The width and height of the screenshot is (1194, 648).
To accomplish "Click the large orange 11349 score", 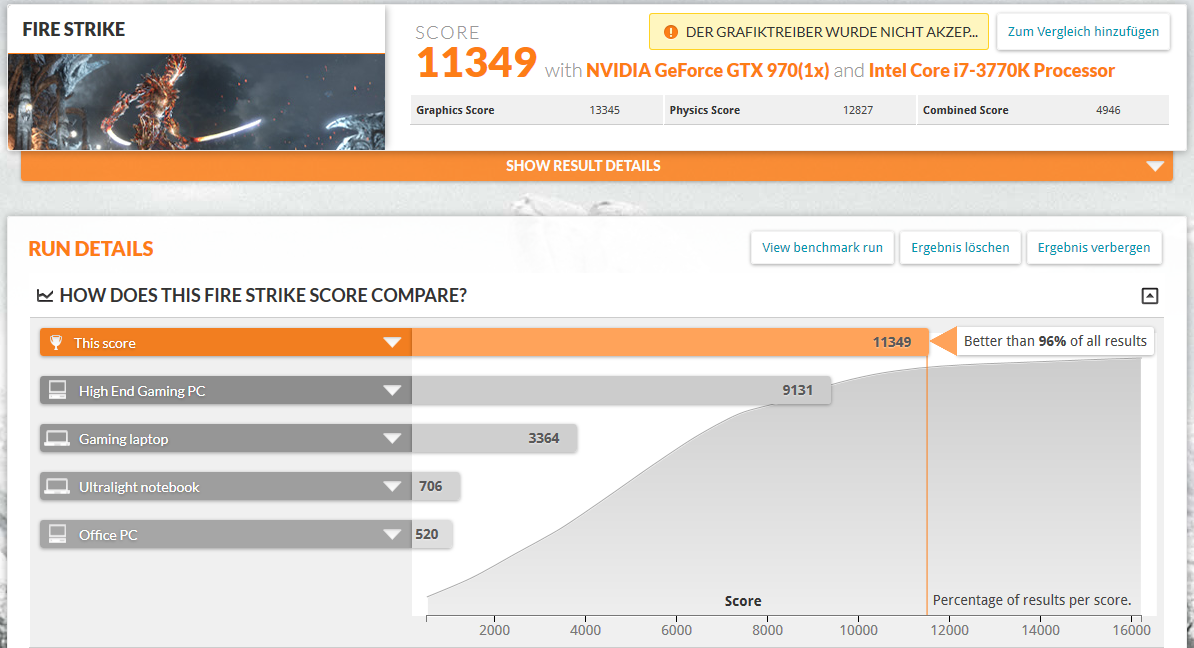I will tap(477, 62).
